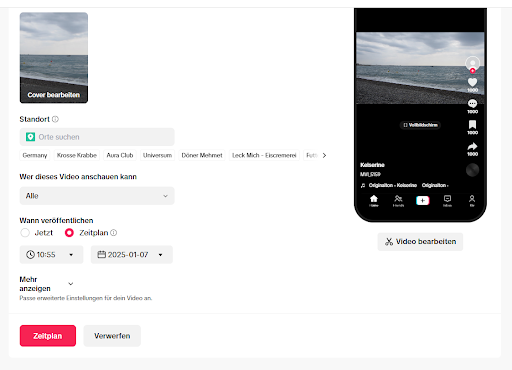Click the profile avatar icon in preview
The image size is (512, 370).
(472, 63)
